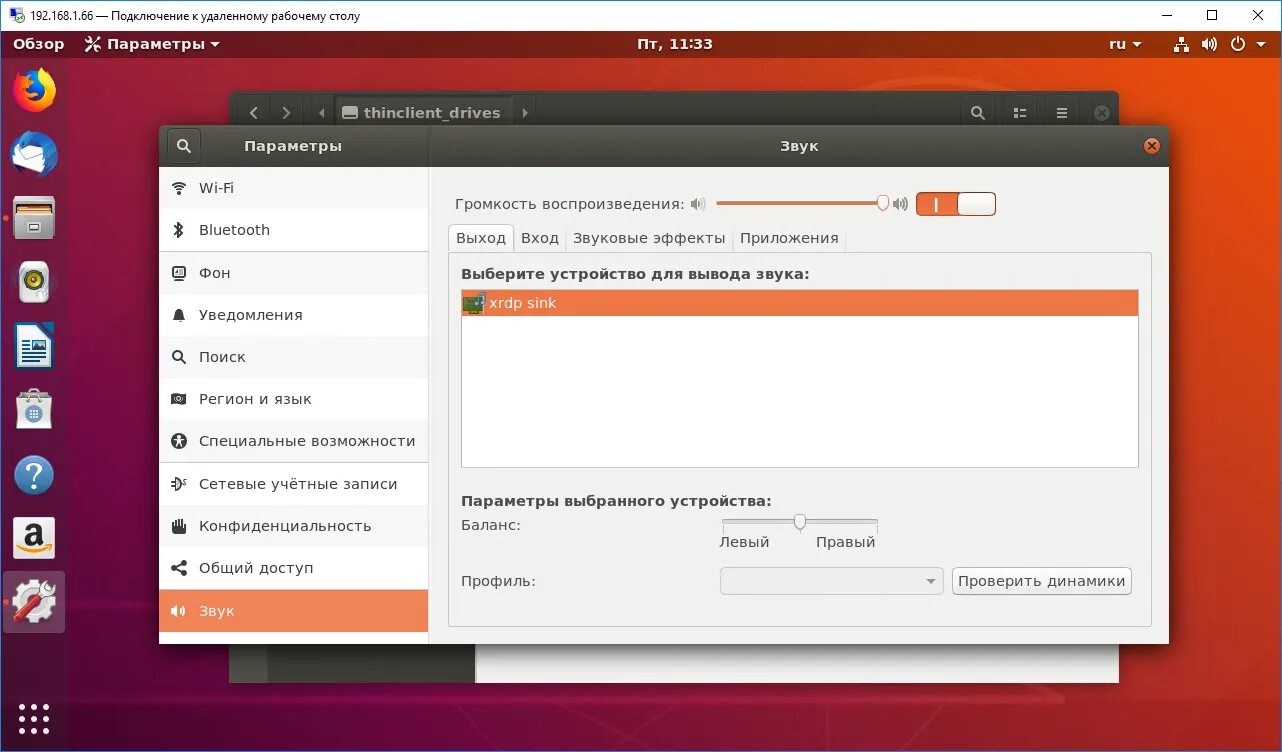Click the volume icon in top bar
Viewport: 1282px width, 752px height.
click(1209, 44)
